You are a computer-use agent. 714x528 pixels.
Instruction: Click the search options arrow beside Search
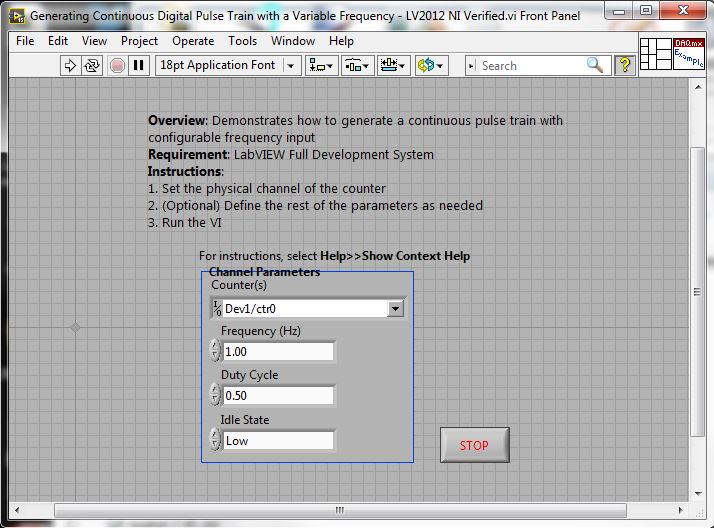point(471,66)
